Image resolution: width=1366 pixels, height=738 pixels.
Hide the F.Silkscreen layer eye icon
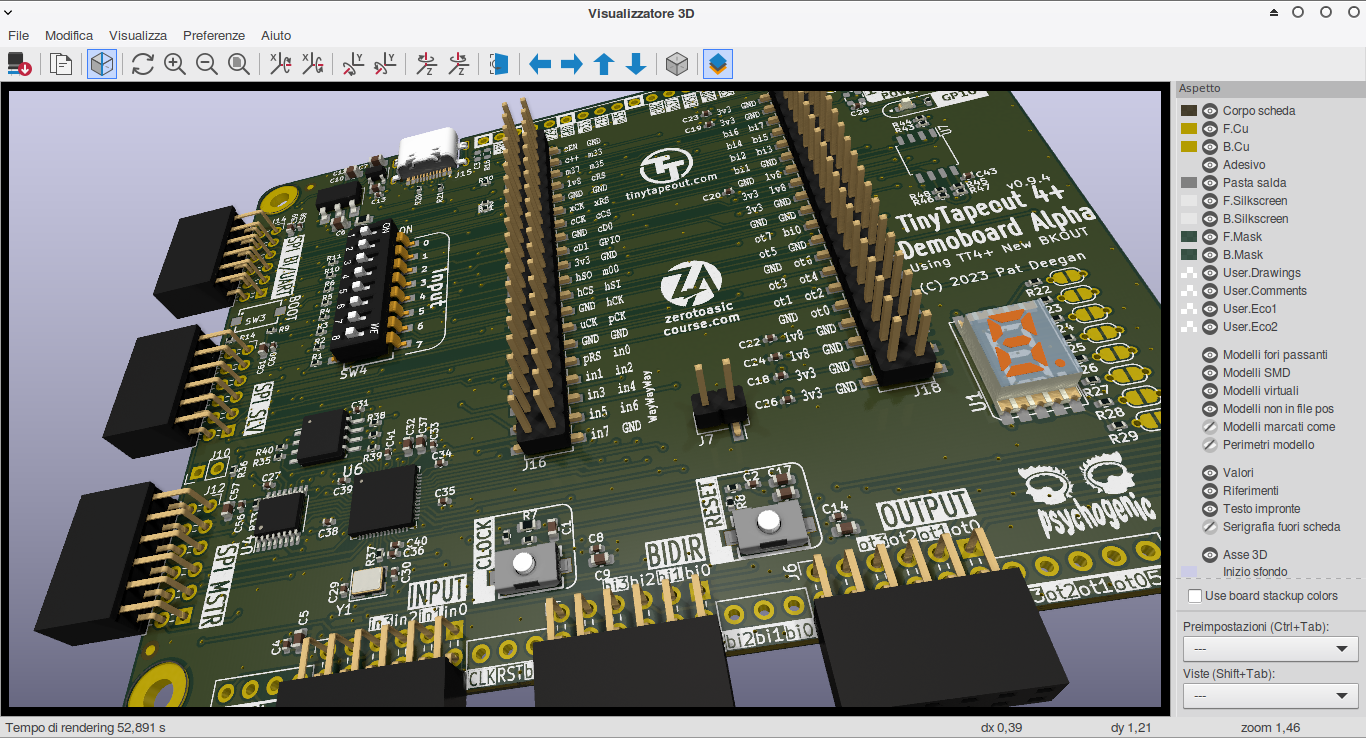pyautogui.click(x=1209, y=201)
